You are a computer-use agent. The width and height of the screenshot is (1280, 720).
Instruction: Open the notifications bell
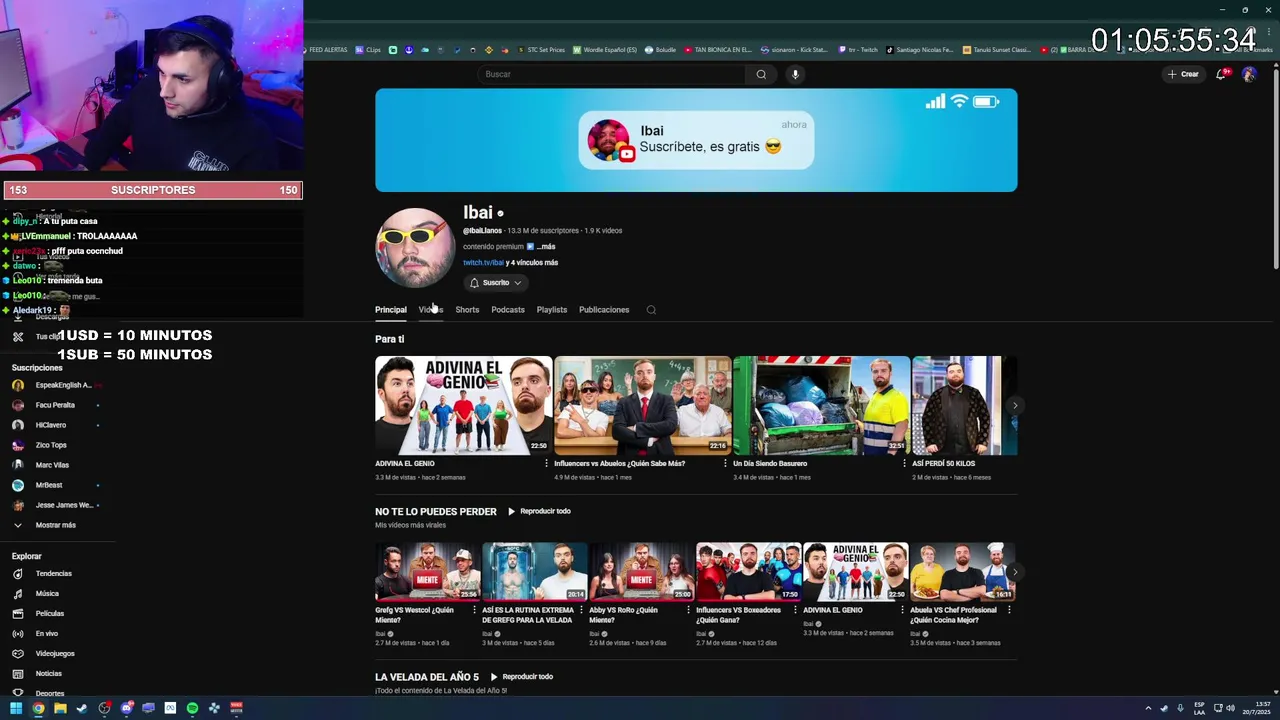point(1221,74)
